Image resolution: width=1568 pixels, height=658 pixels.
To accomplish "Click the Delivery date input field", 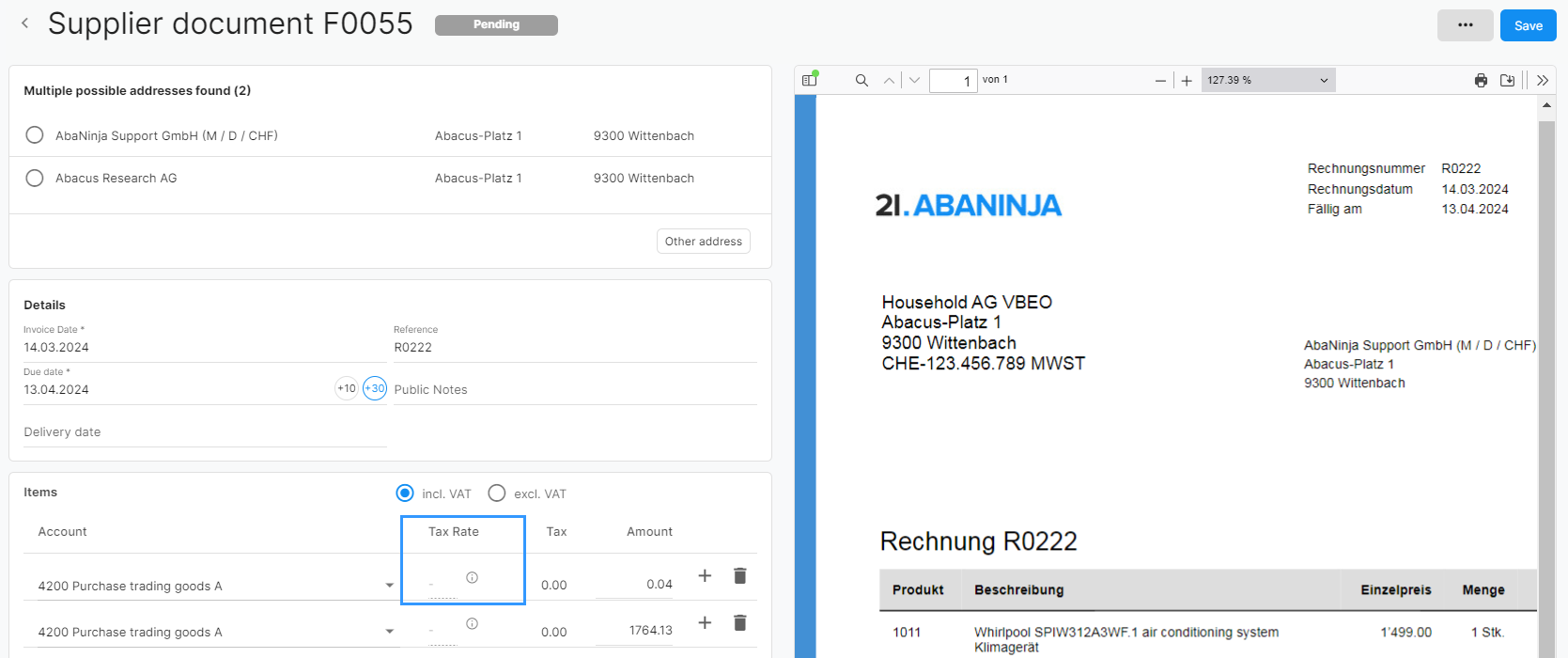I will coord(204,432).
